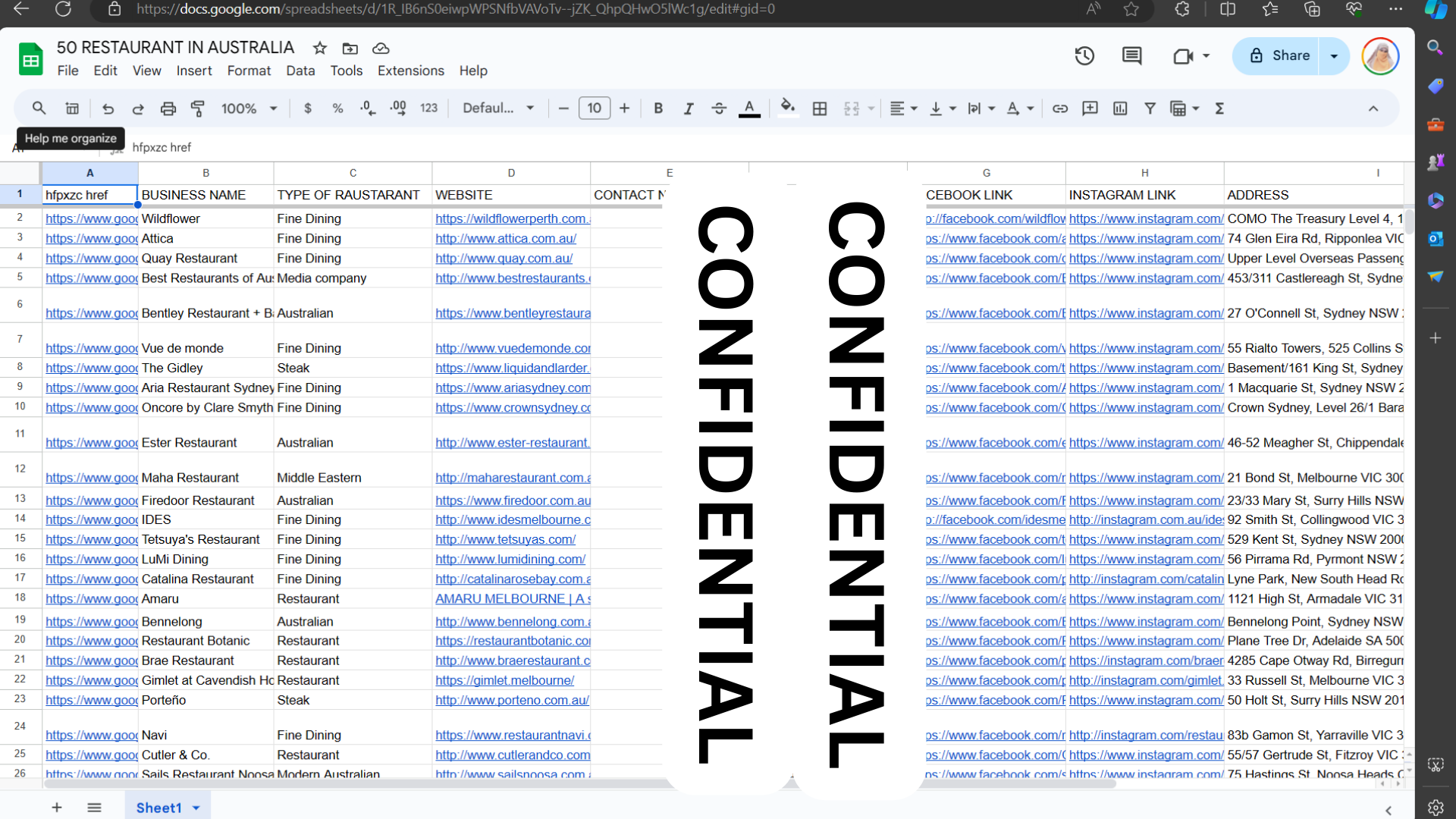Select column A header

[x=89, y=173]
